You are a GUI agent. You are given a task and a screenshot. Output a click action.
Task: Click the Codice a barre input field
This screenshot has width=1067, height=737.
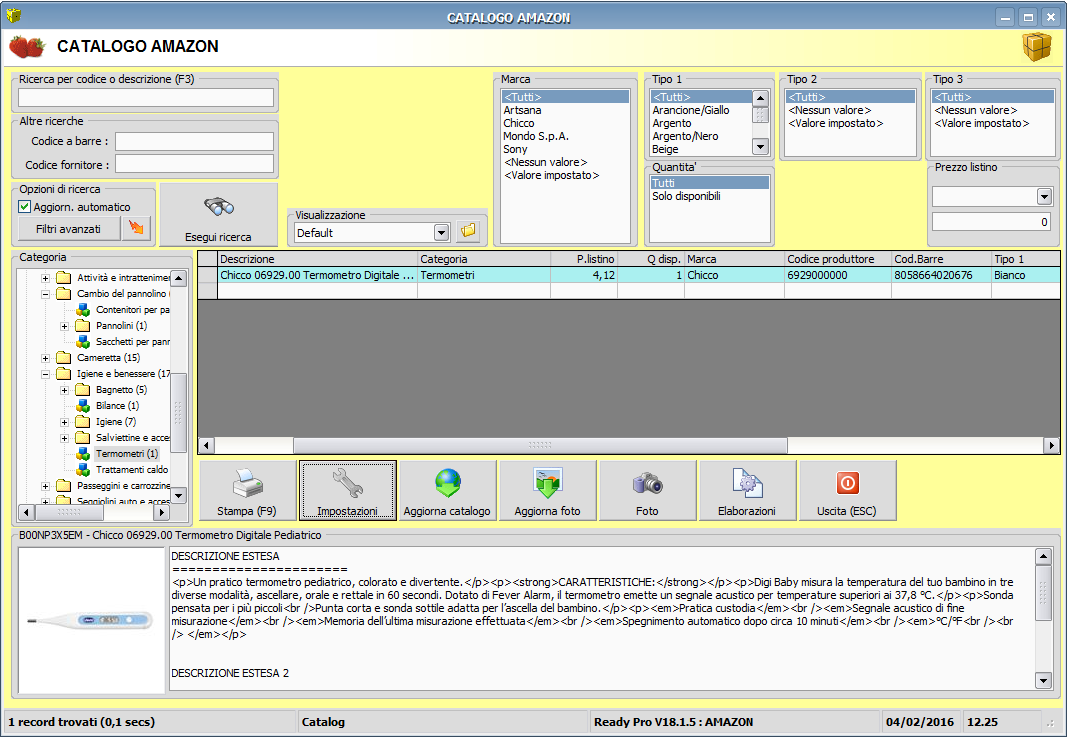[x=194, y=141]
